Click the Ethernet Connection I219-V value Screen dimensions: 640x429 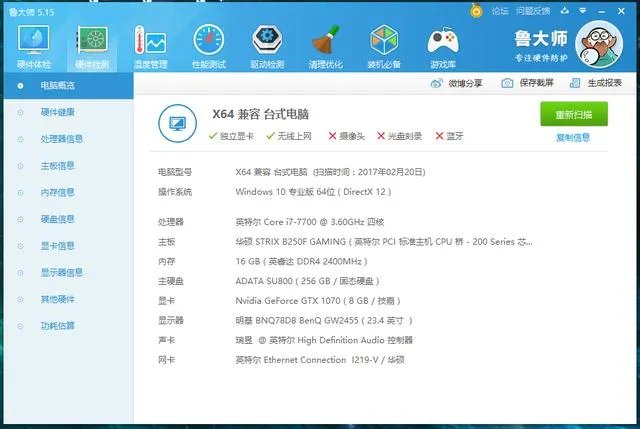(x=320, y=360)
